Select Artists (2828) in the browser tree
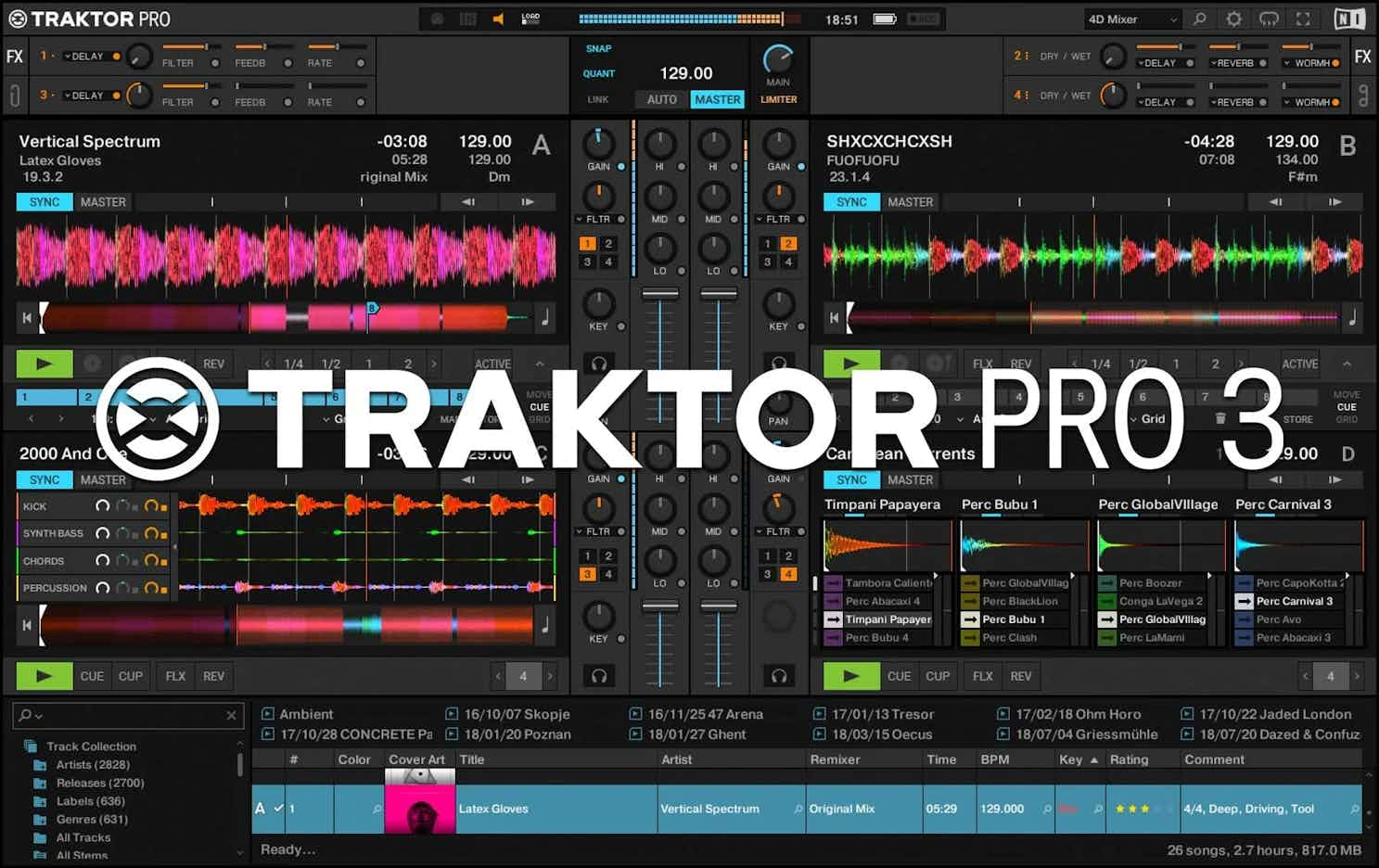 click(93, 765)
